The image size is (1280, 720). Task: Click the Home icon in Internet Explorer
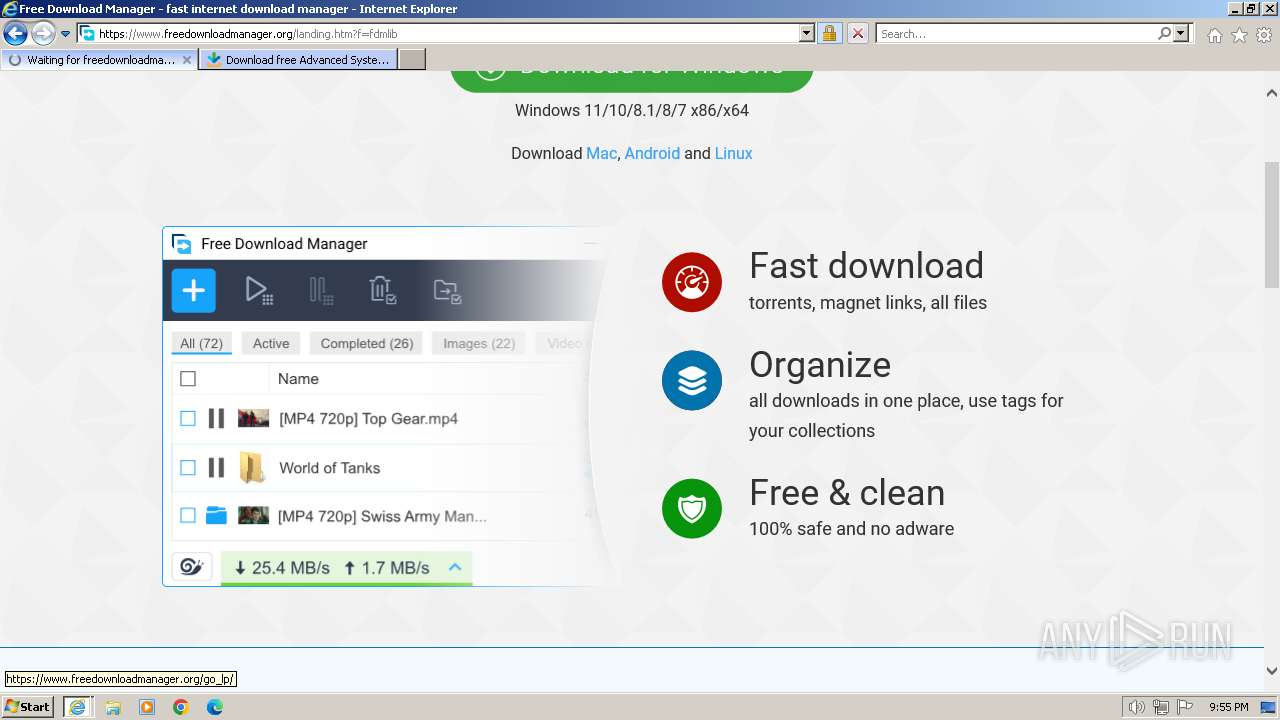[1214, 35]
